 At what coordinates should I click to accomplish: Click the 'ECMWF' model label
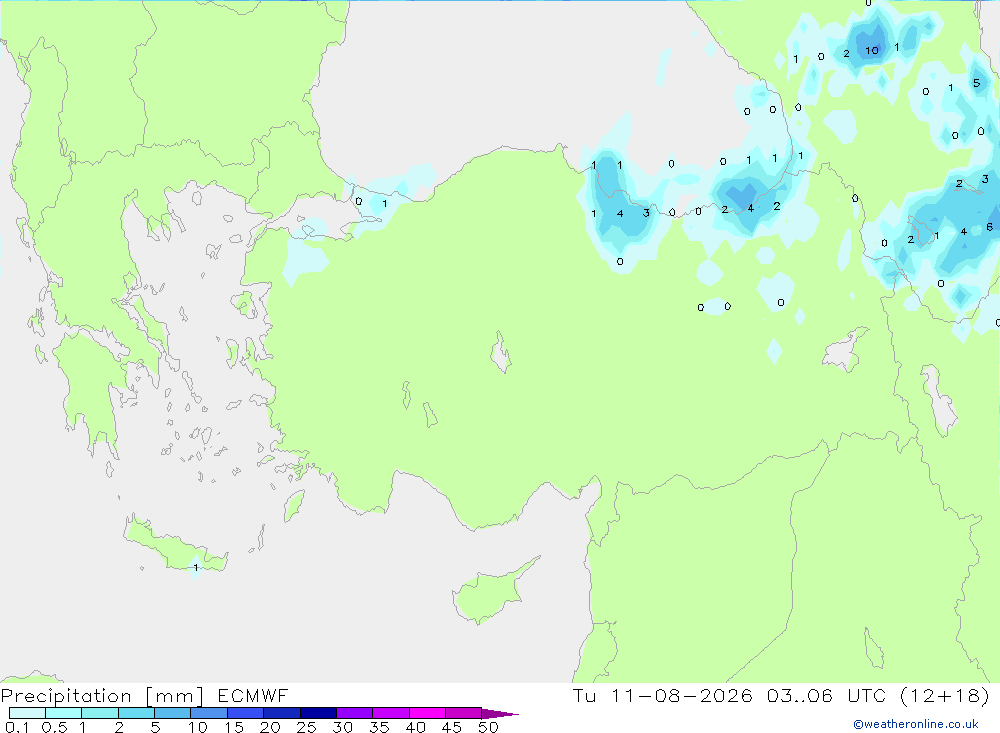(x=253, y=695)
